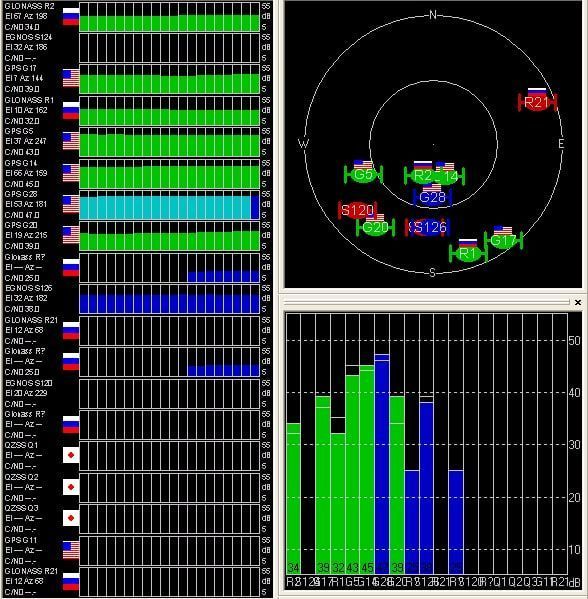Click the 'C/N0 43.0' value
Viewport: 588px width, 599px height.
coord(22,152)
